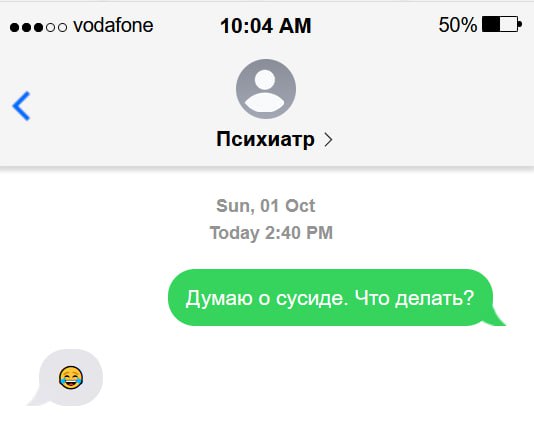Tap the text Что делать? in bubble
Image resolution: width=534 pixels, height=434 pixels.
point(414,298)
